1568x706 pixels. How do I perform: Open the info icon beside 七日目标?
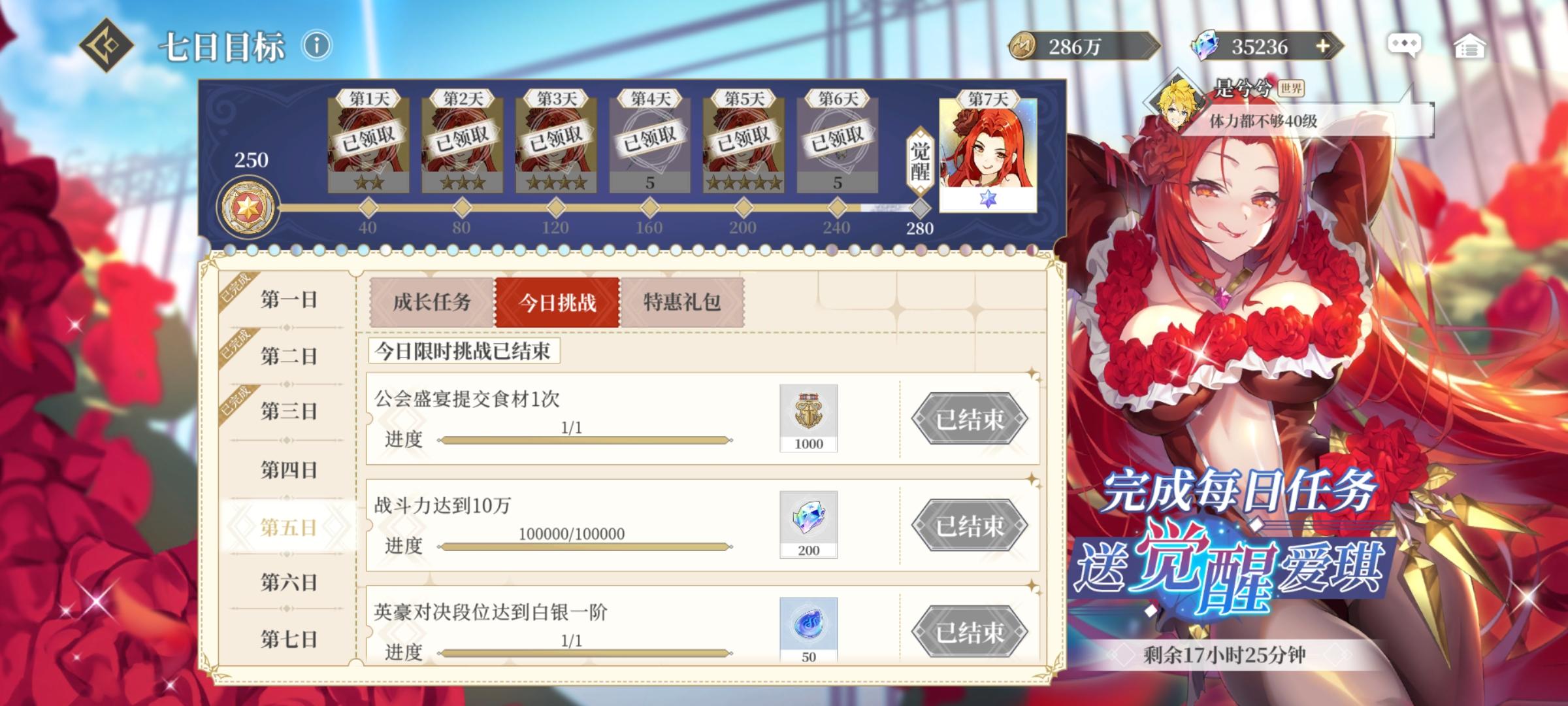tap(318, 46)
